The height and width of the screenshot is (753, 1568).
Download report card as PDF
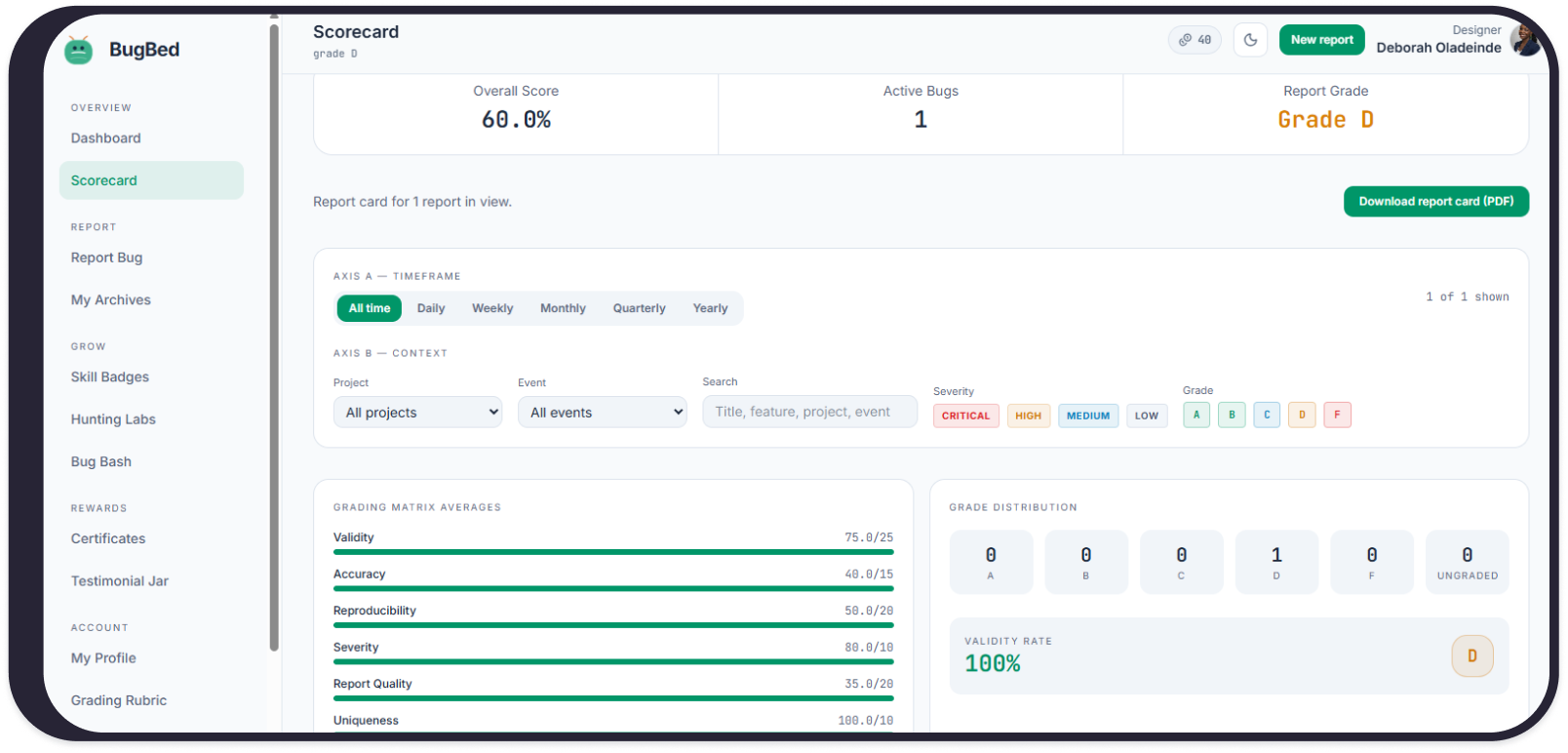pyautogui.click(x=1435, y=202)
